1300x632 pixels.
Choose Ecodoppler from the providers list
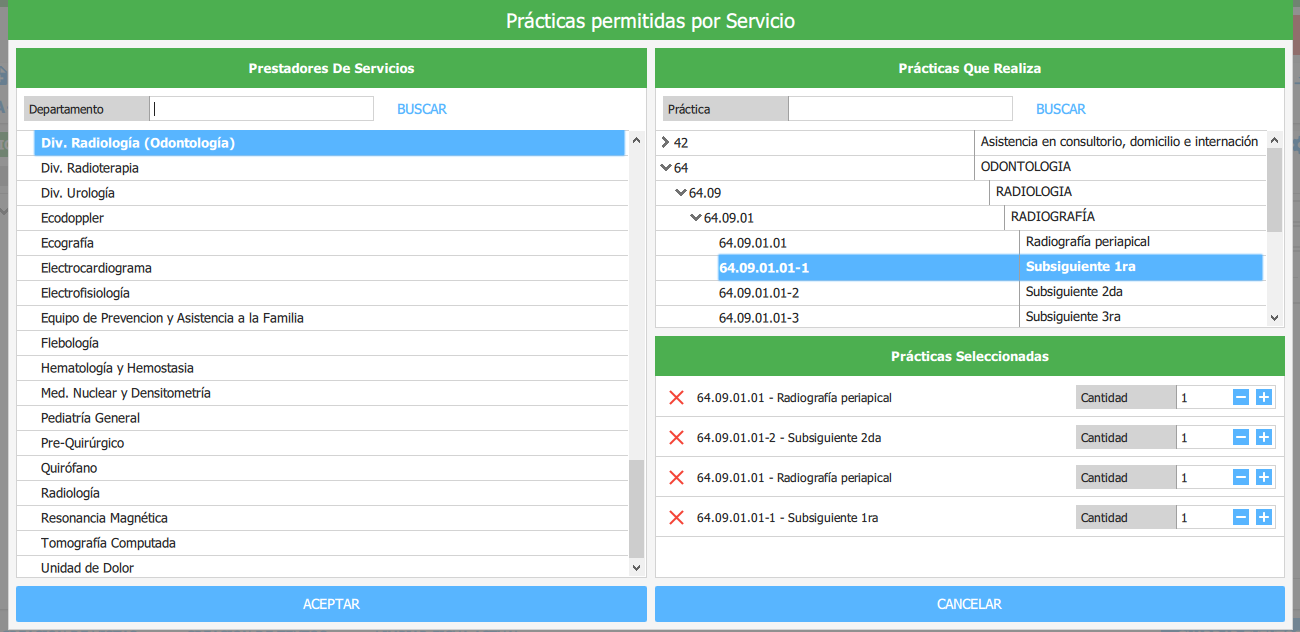[x=72, y=218]
